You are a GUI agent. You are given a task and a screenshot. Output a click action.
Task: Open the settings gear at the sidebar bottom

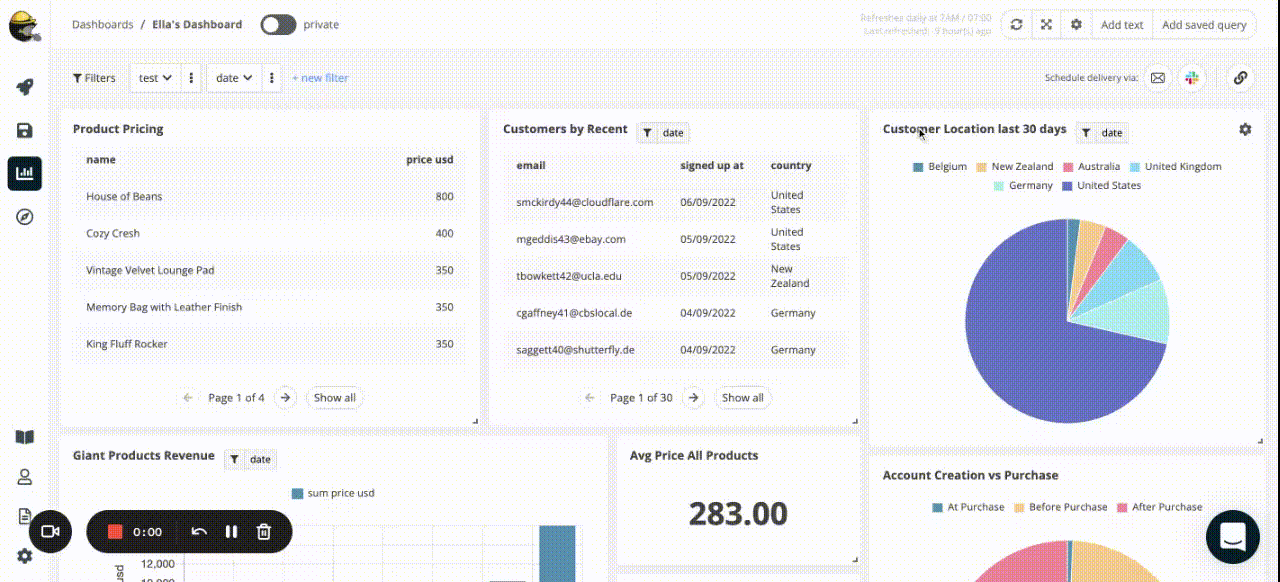point(25,556)
